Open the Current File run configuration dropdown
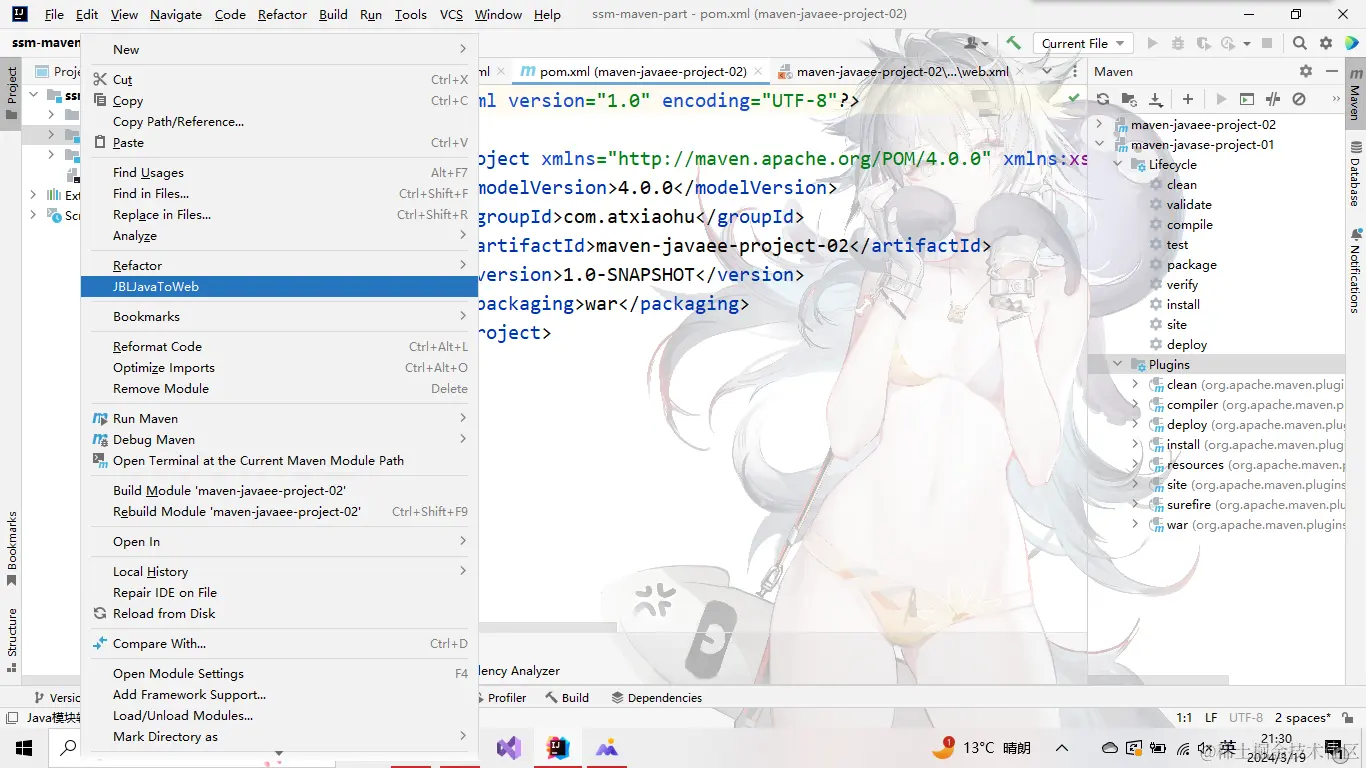 pos(1083,43)
